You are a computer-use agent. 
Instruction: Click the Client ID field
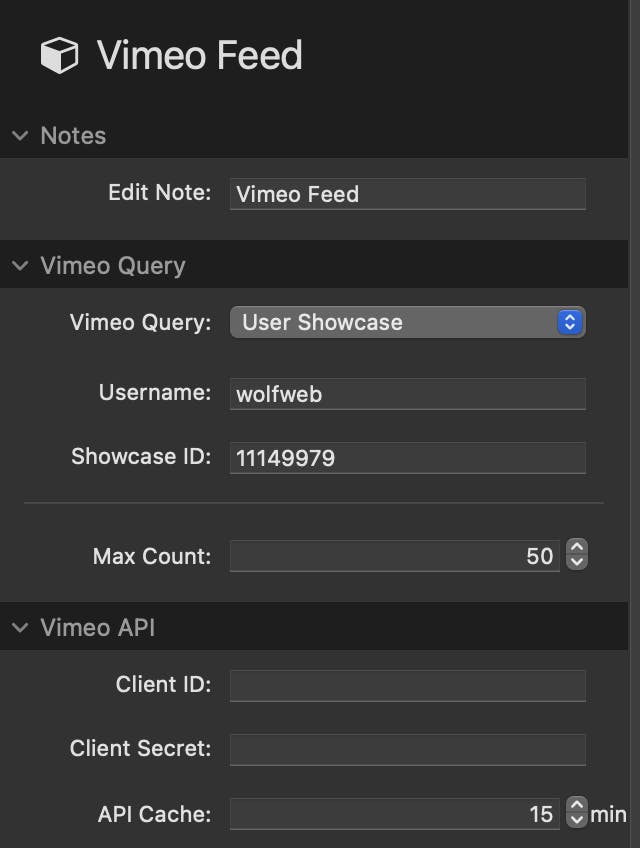(x=407, y=685)
